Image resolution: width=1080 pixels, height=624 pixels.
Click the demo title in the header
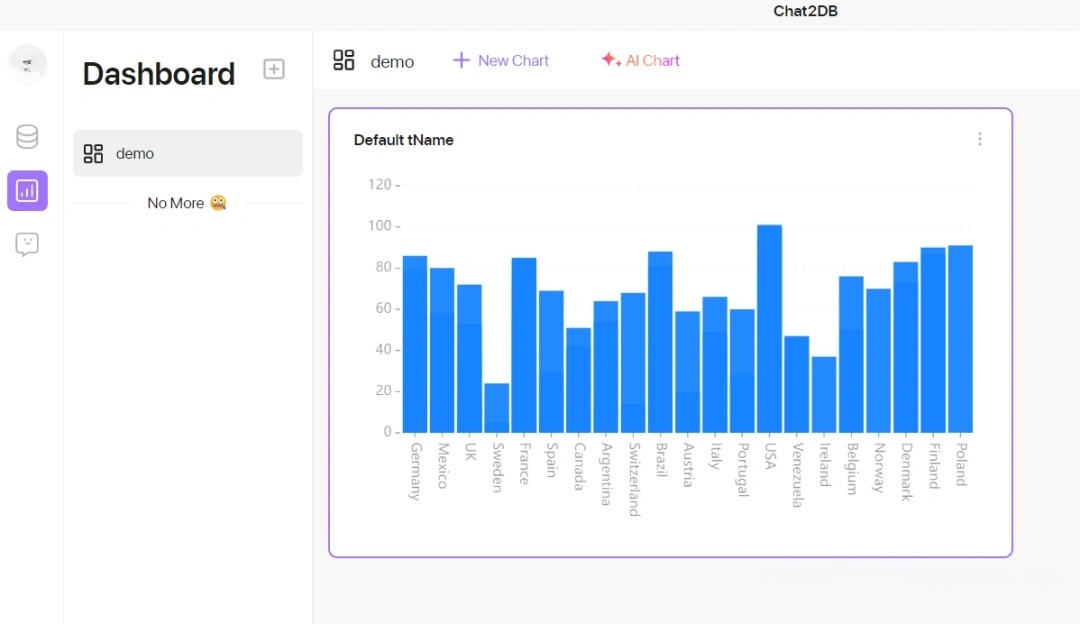point(392,62)
